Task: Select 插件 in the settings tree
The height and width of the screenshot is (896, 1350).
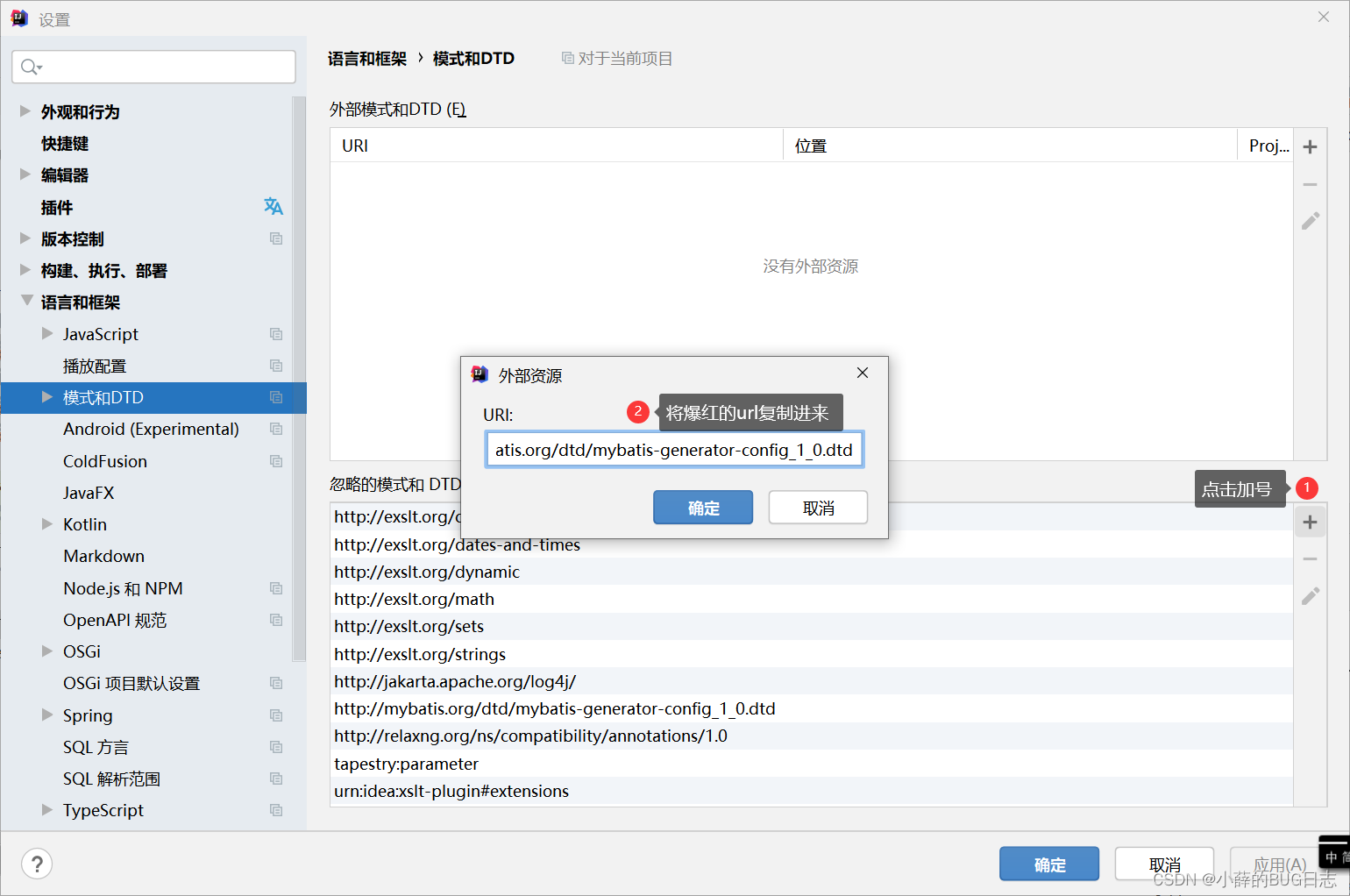Action: click(57, 207)
